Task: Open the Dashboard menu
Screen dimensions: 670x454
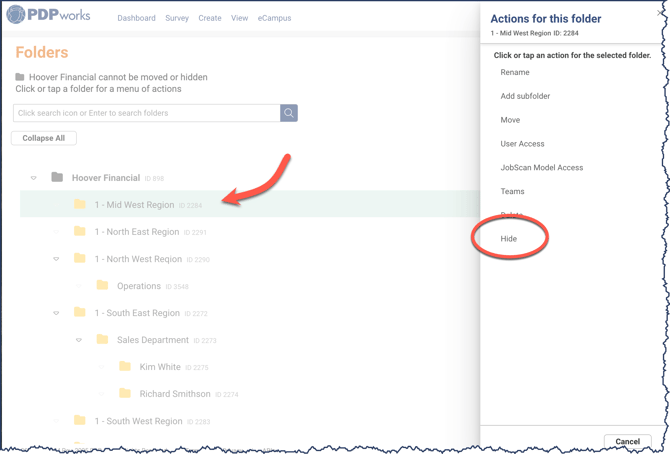Action: coord(136,18)
